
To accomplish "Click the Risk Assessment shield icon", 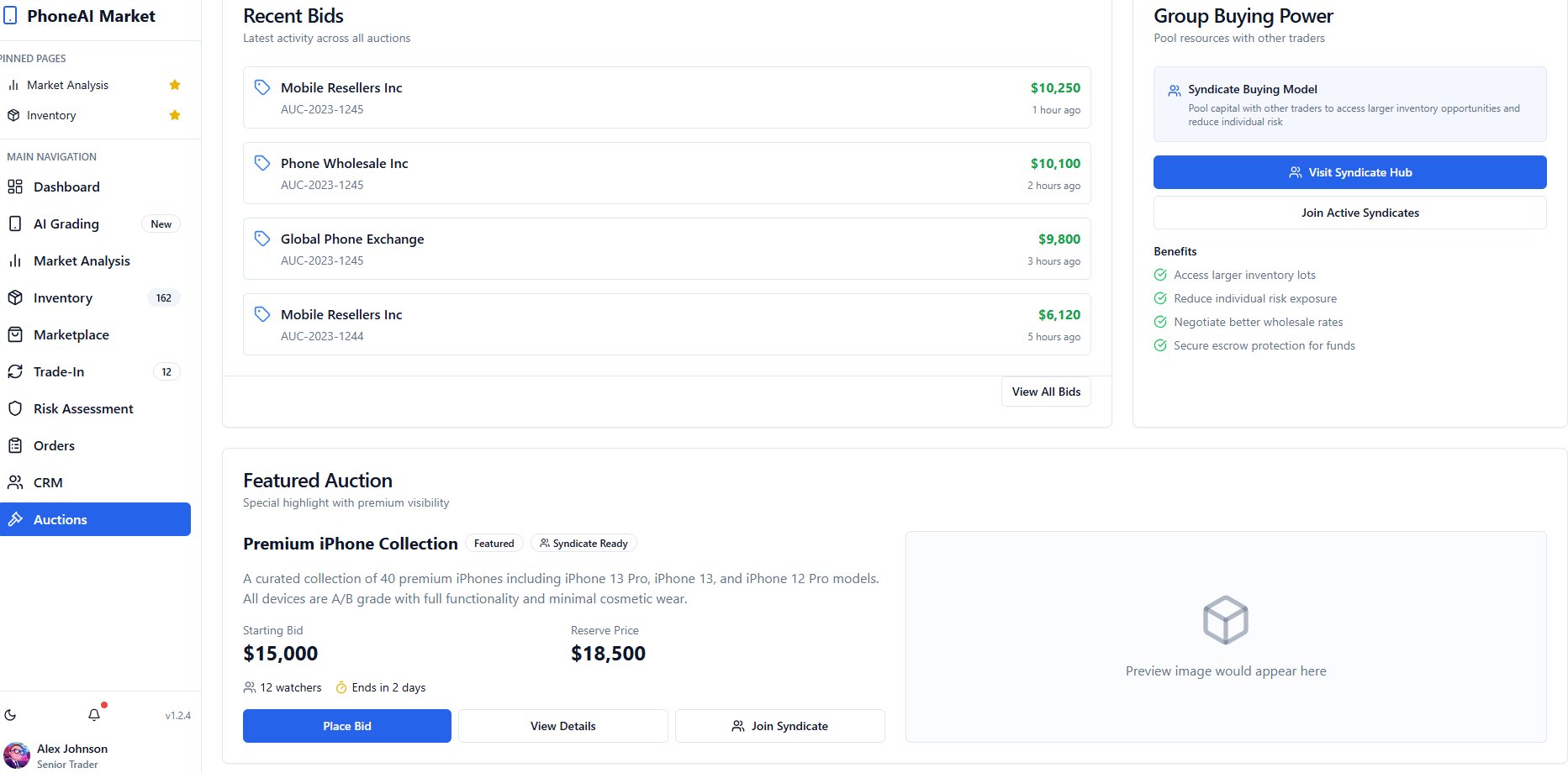I will tap(15, 408).
